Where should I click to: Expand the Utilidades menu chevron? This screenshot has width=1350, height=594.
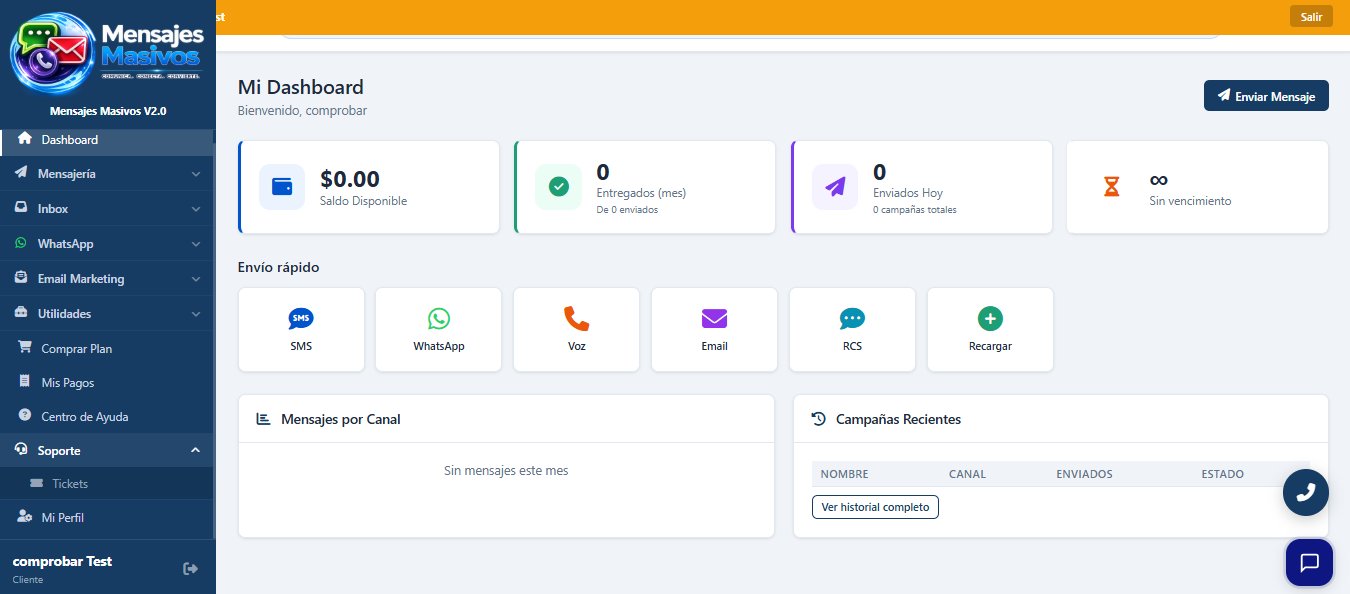point(196,314)
